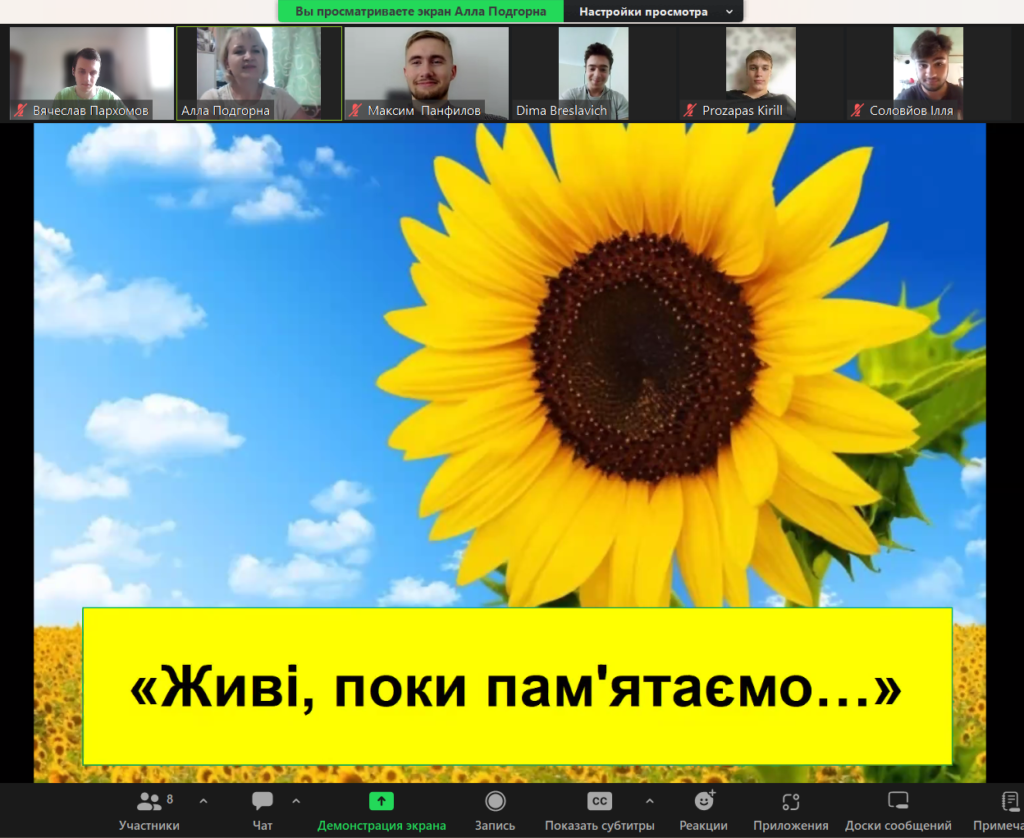
Task: Open the Участники participants panel
Action: (x=149, y=811)
